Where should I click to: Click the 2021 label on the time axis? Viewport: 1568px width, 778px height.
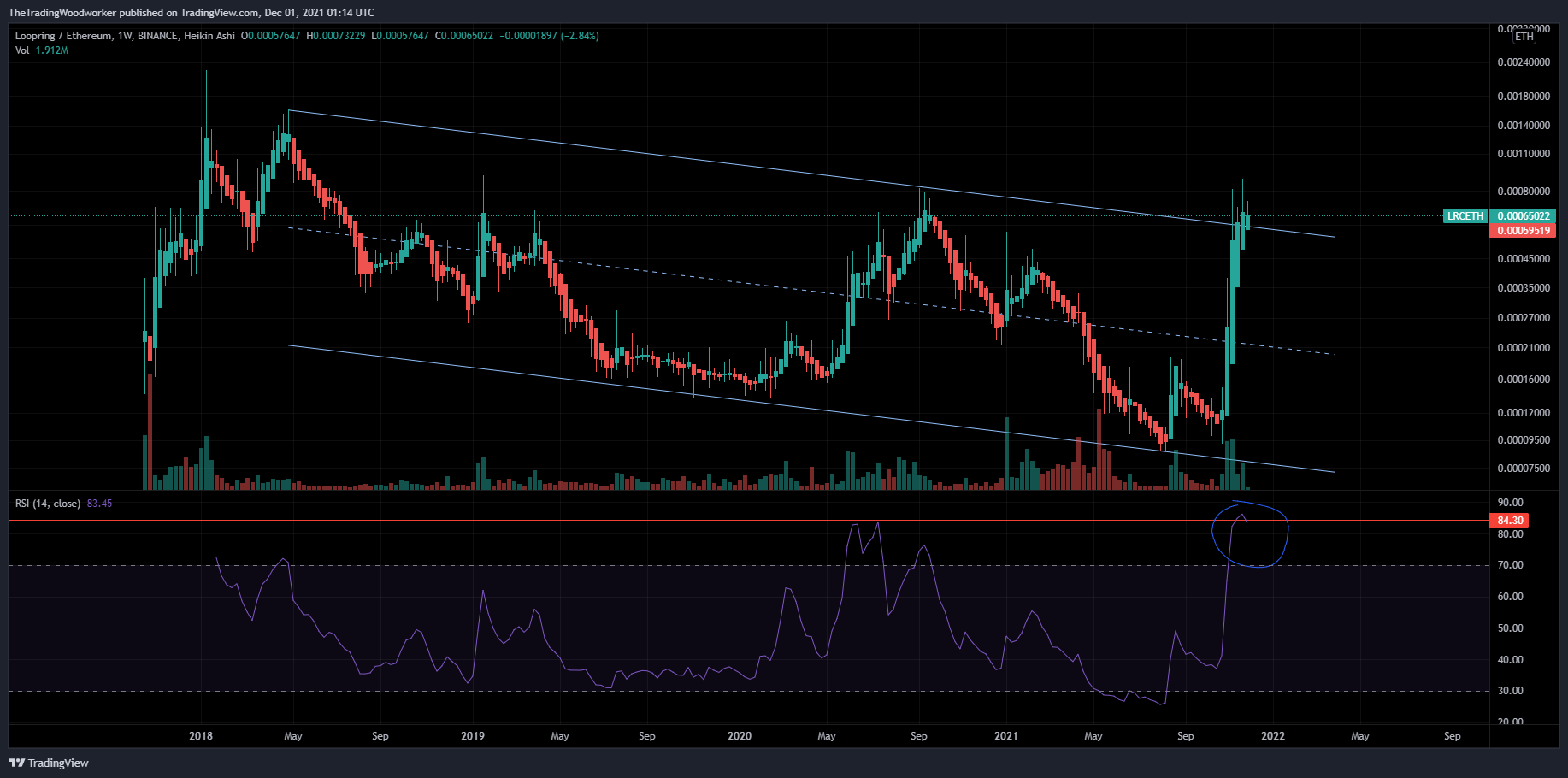(x=1006, y=736)
